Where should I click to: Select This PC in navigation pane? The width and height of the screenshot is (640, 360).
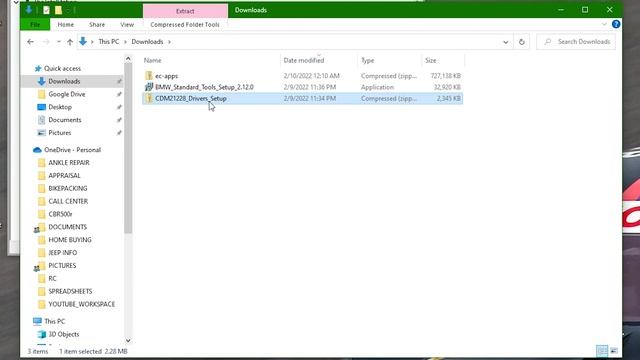tap(54, 321)
